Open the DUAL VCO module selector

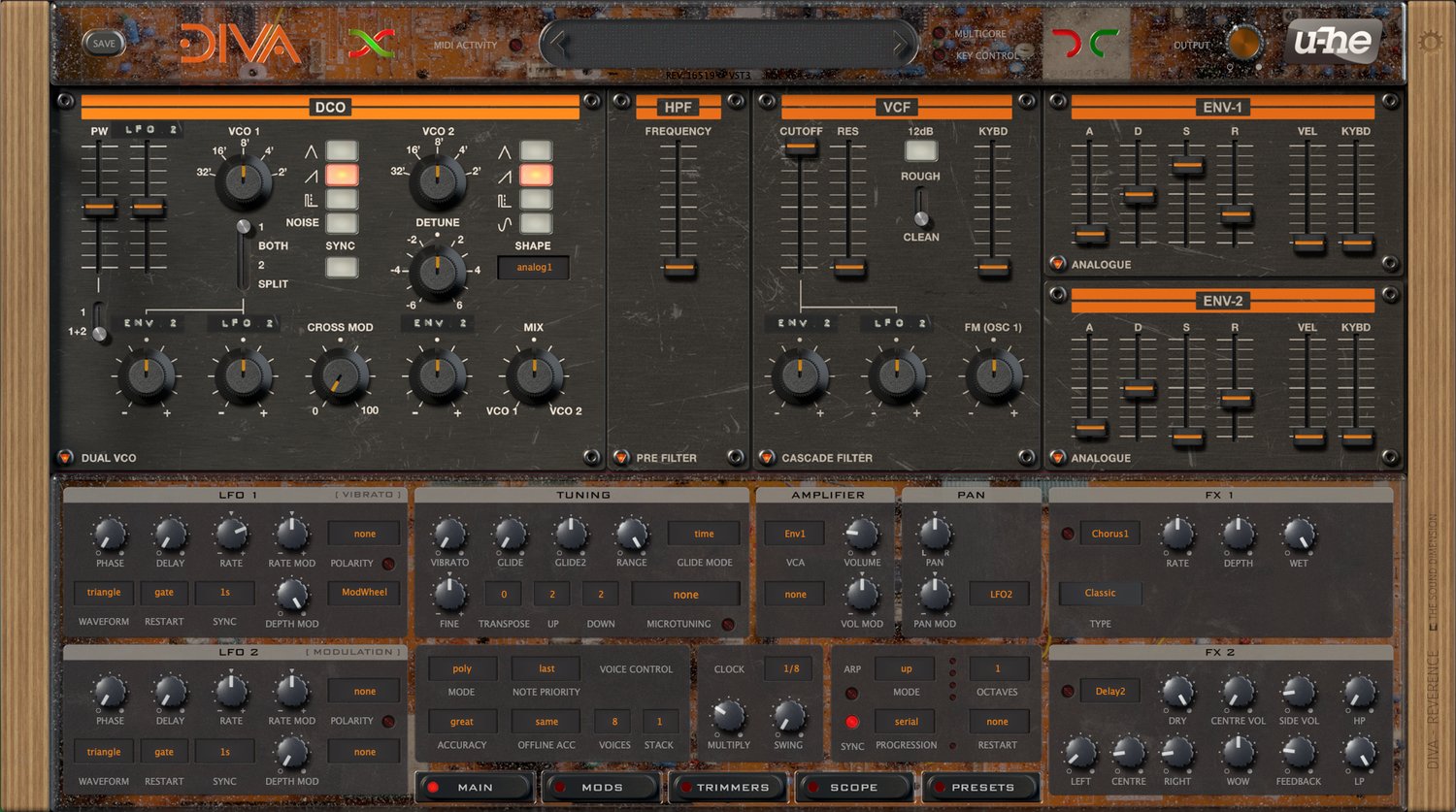[x=65, y=457]
